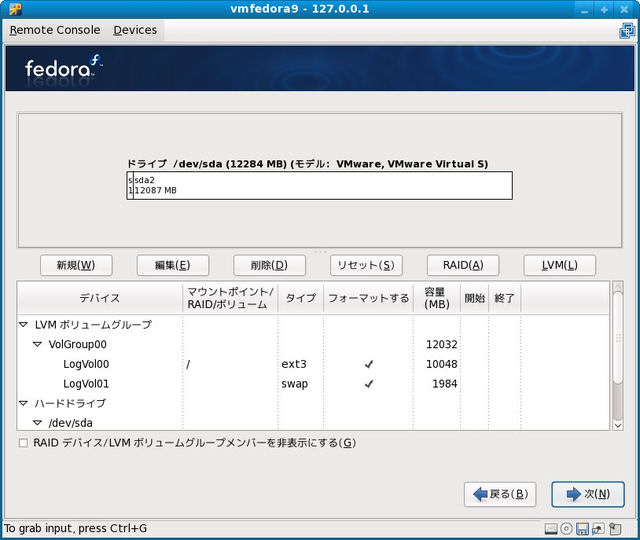Image resolution: width=640 pixels, height=540 pixels.
Task: Click the format checkmark for LogVol01
Action: point(369,384)
